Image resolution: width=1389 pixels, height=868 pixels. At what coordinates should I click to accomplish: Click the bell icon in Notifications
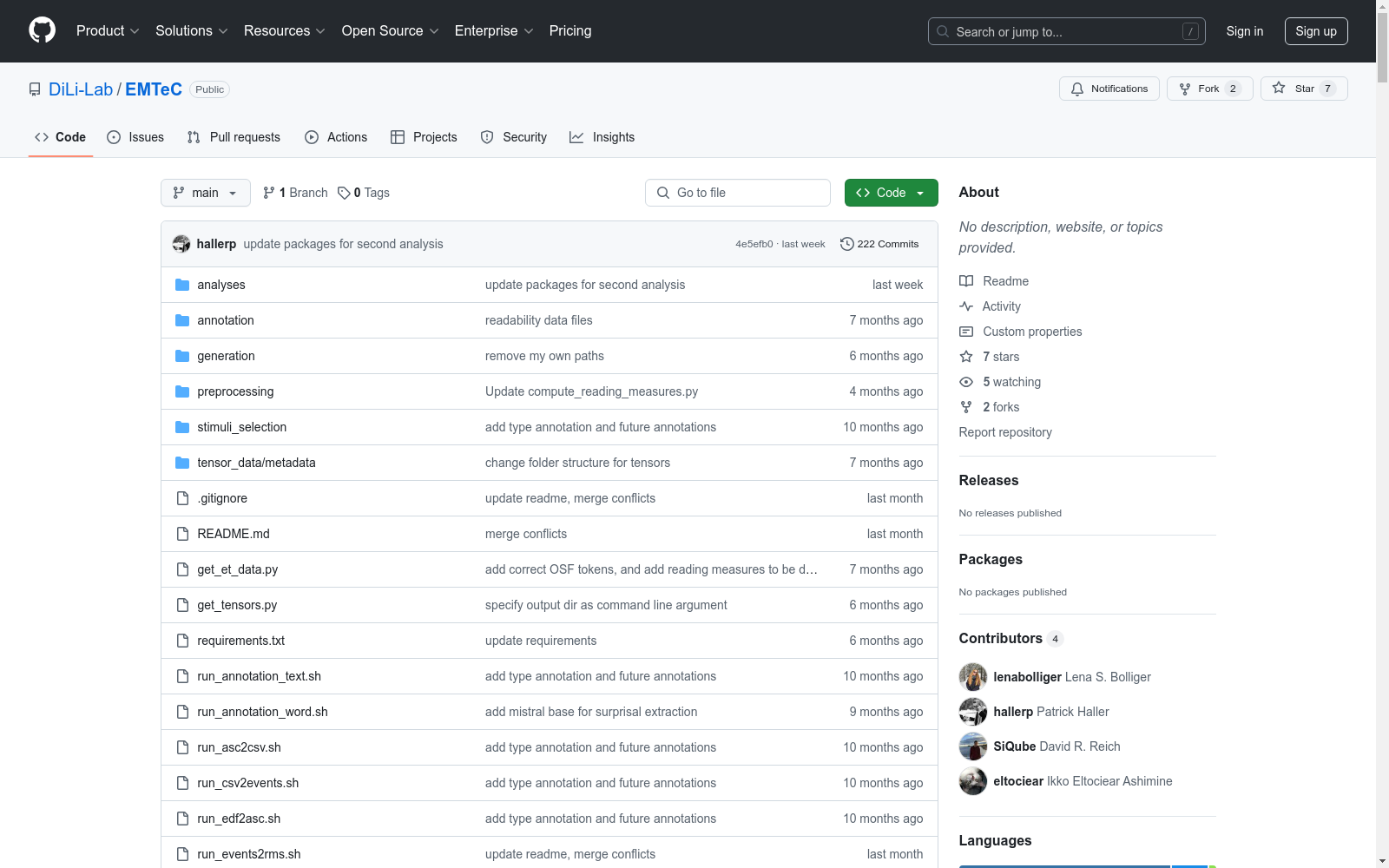1077,89
